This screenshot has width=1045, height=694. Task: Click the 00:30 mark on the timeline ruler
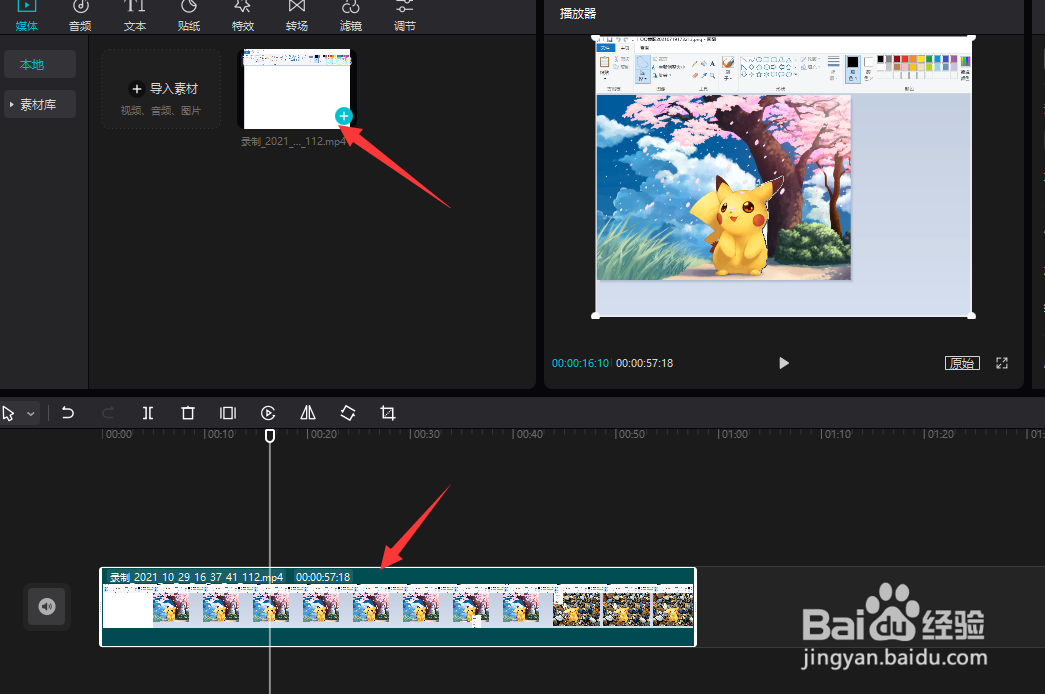click(427, 434)
